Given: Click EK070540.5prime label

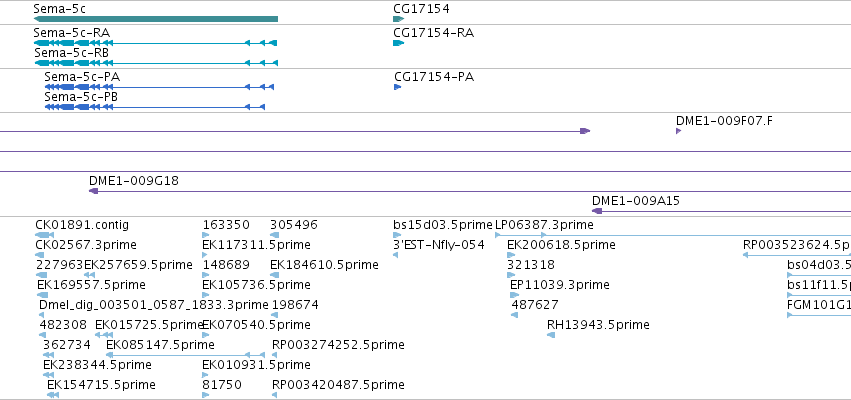Looking at the screenshot, I should 256,325.
